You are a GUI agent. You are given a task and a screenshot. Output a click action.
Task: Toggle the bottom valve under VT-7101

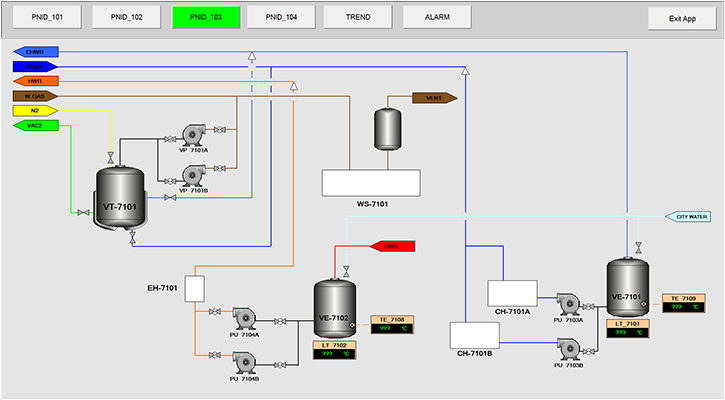tap(133, 238)
